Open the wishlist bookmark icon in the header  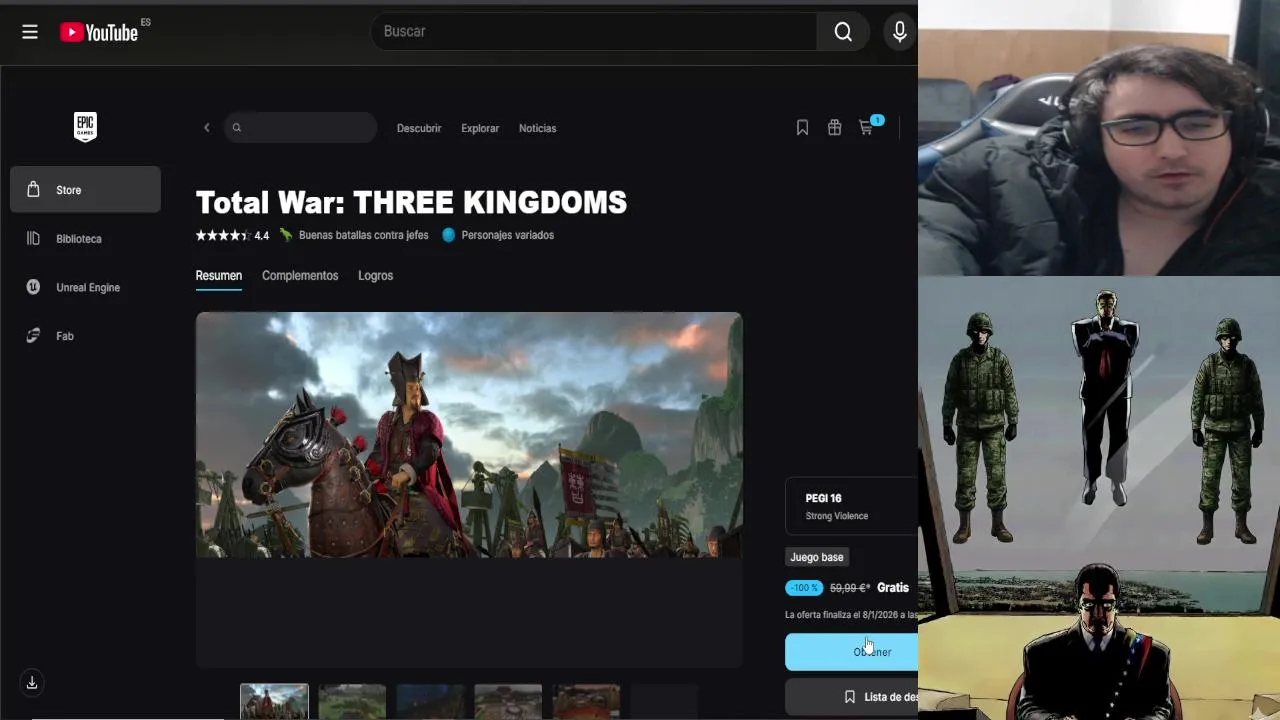click(x=802, y=128)
